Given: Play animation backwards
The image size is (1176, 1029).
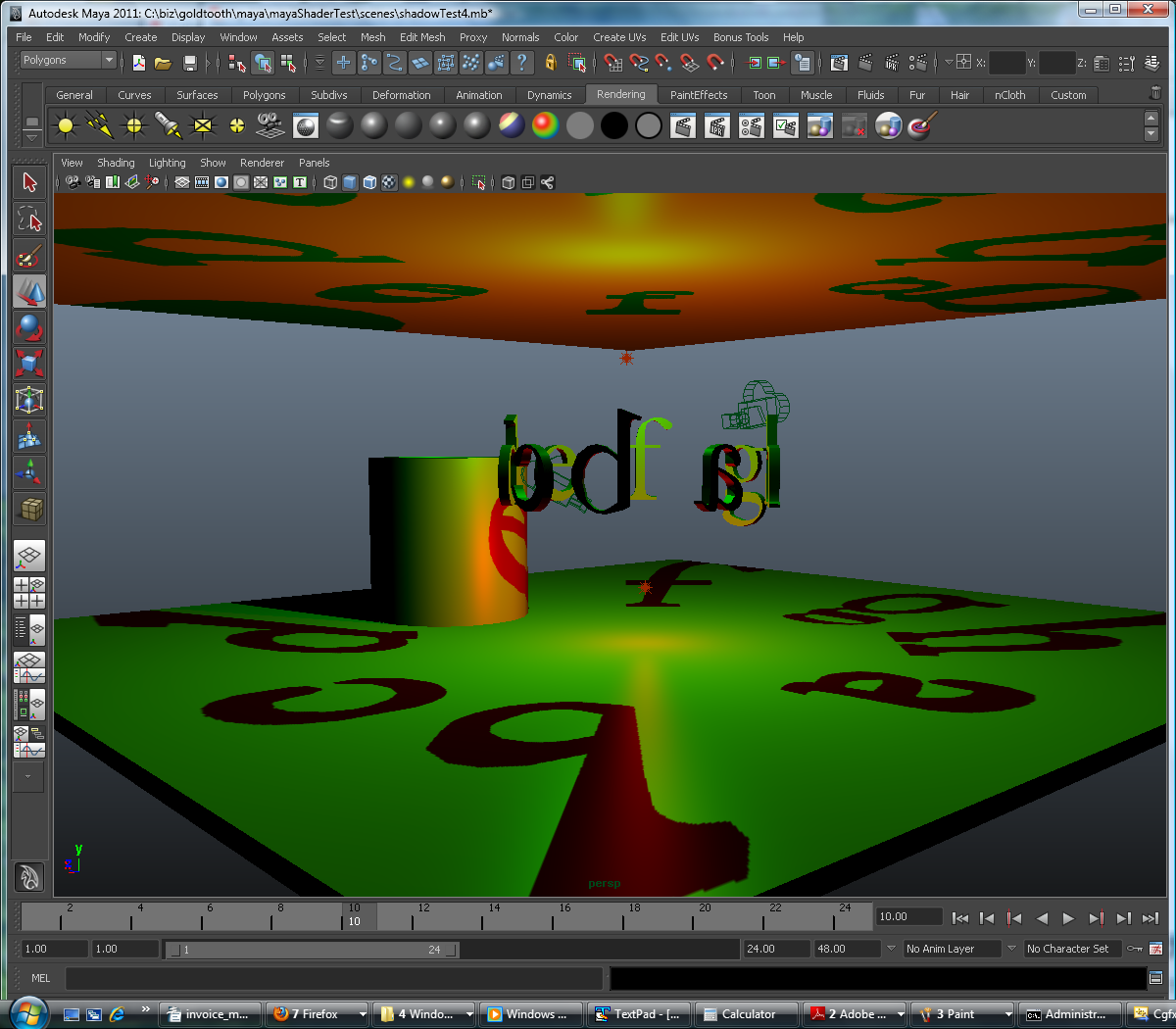Looking at the screenshot, I should [x=1042, y=918].
